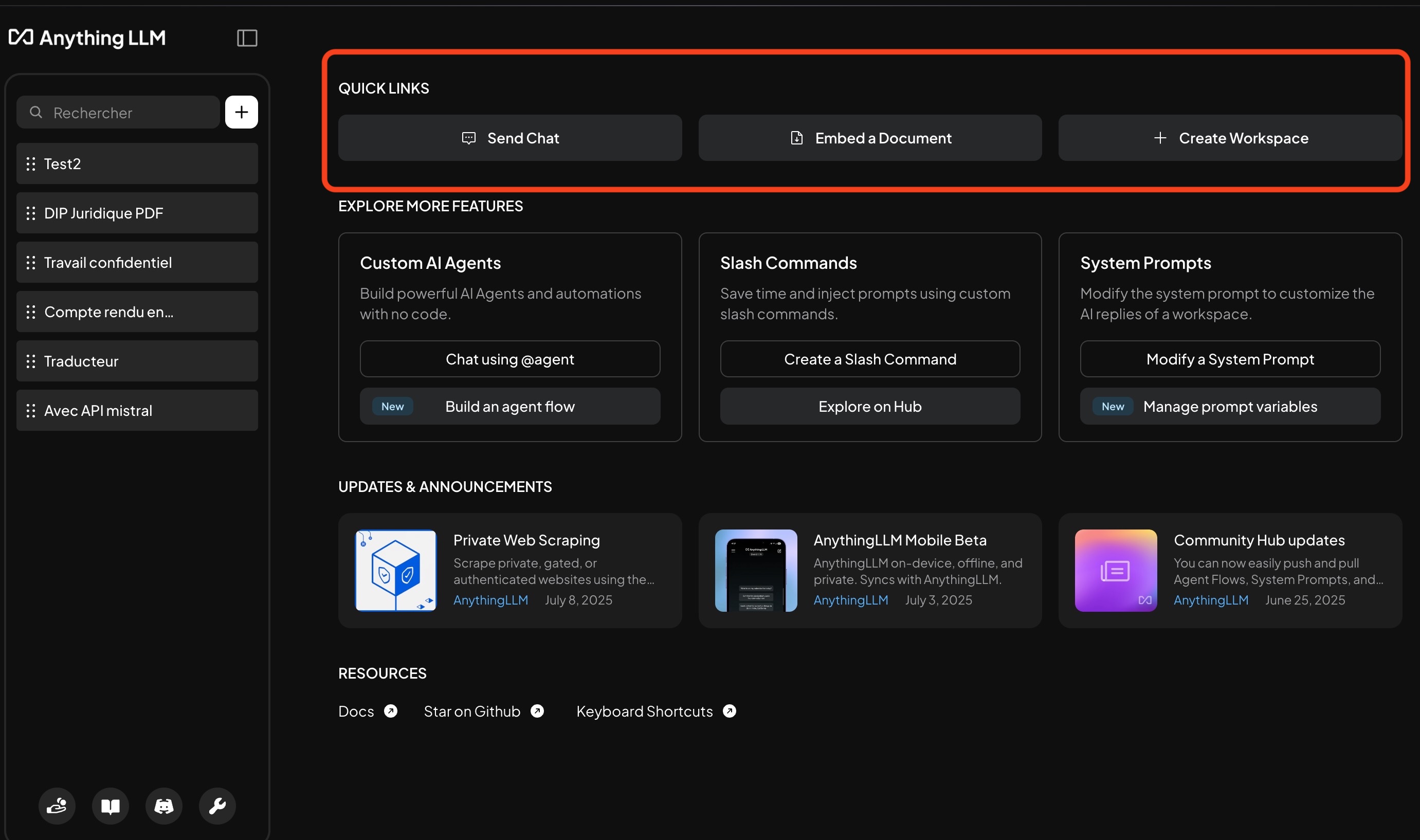Screen dimensions: 1420x840
Task: Open the DIP Juridique PDF workspace
Action: pos(137,213)
